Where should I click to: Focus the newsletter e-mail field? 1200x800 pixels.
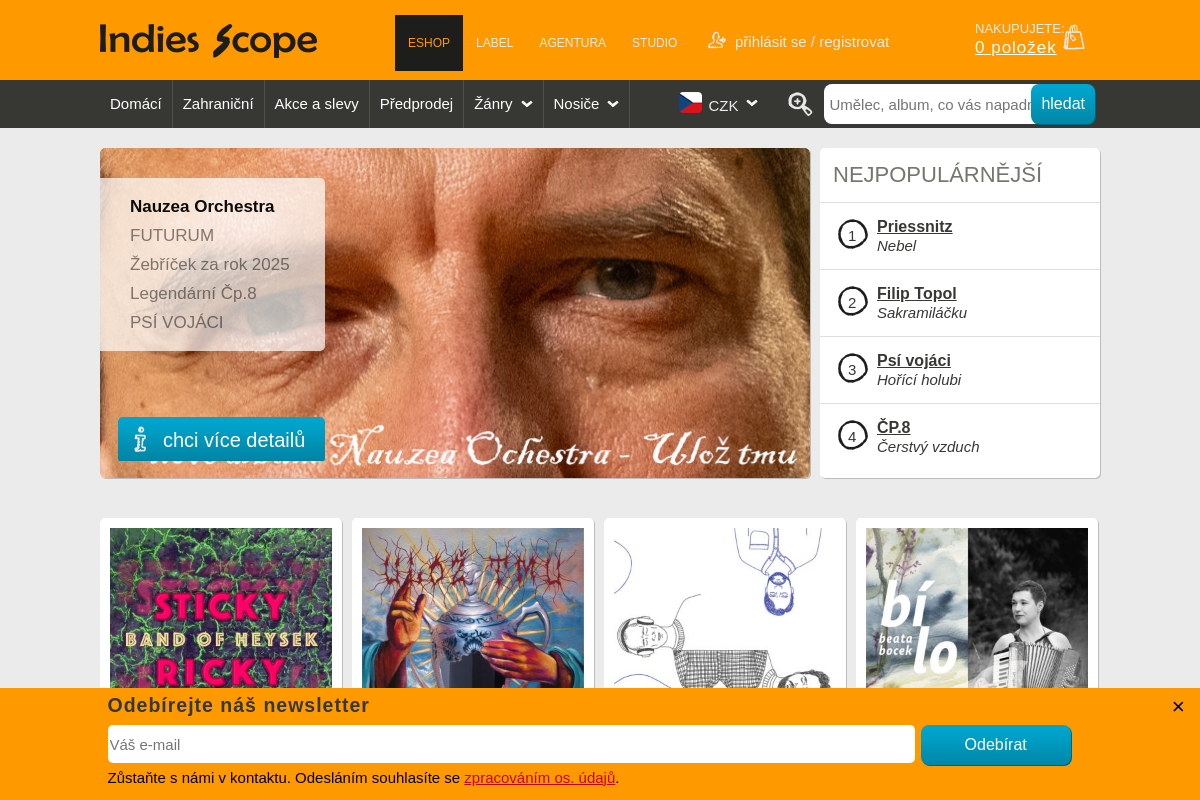[x=511, y=745]
